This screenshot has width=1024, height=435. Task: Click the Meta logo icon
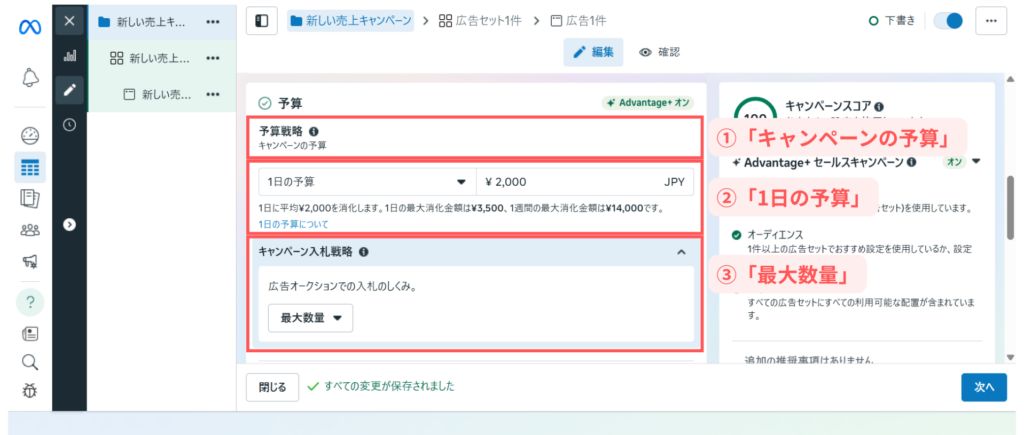[31, 28]
